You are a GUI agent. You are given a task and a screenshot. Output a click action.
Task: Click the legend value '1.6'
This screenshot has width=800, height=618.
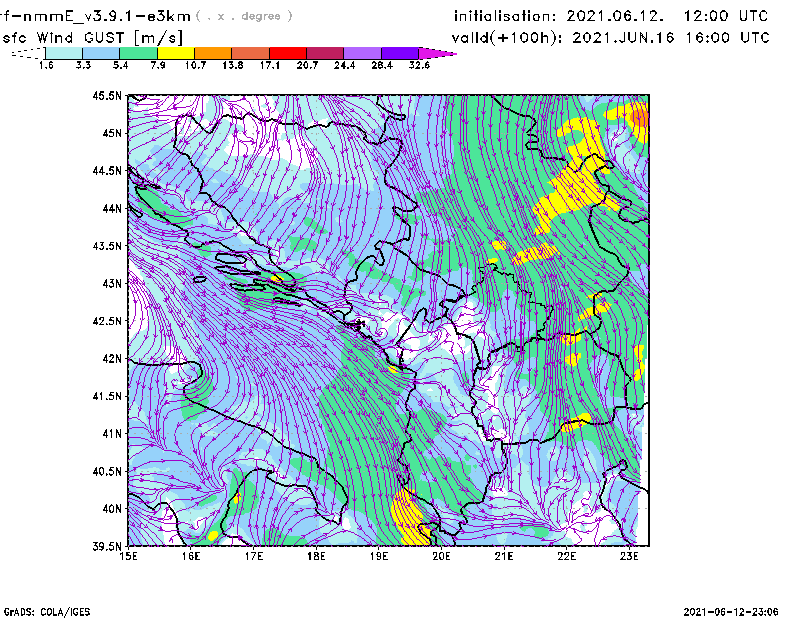coord(46,65)
